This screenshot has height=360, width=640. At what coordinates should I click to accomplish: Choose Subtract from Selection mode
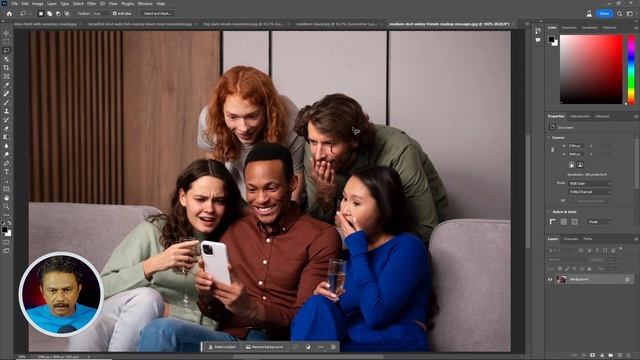(58, 13)
